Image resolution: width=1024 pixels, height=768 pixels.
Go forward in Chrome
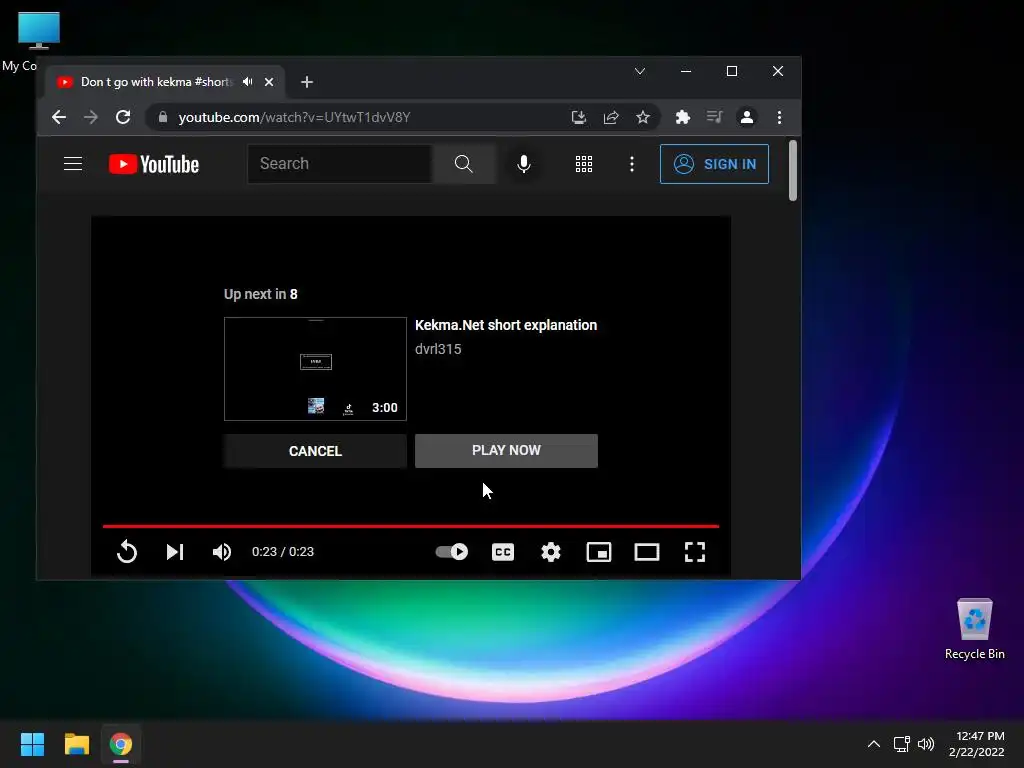[x=91, y=117]
